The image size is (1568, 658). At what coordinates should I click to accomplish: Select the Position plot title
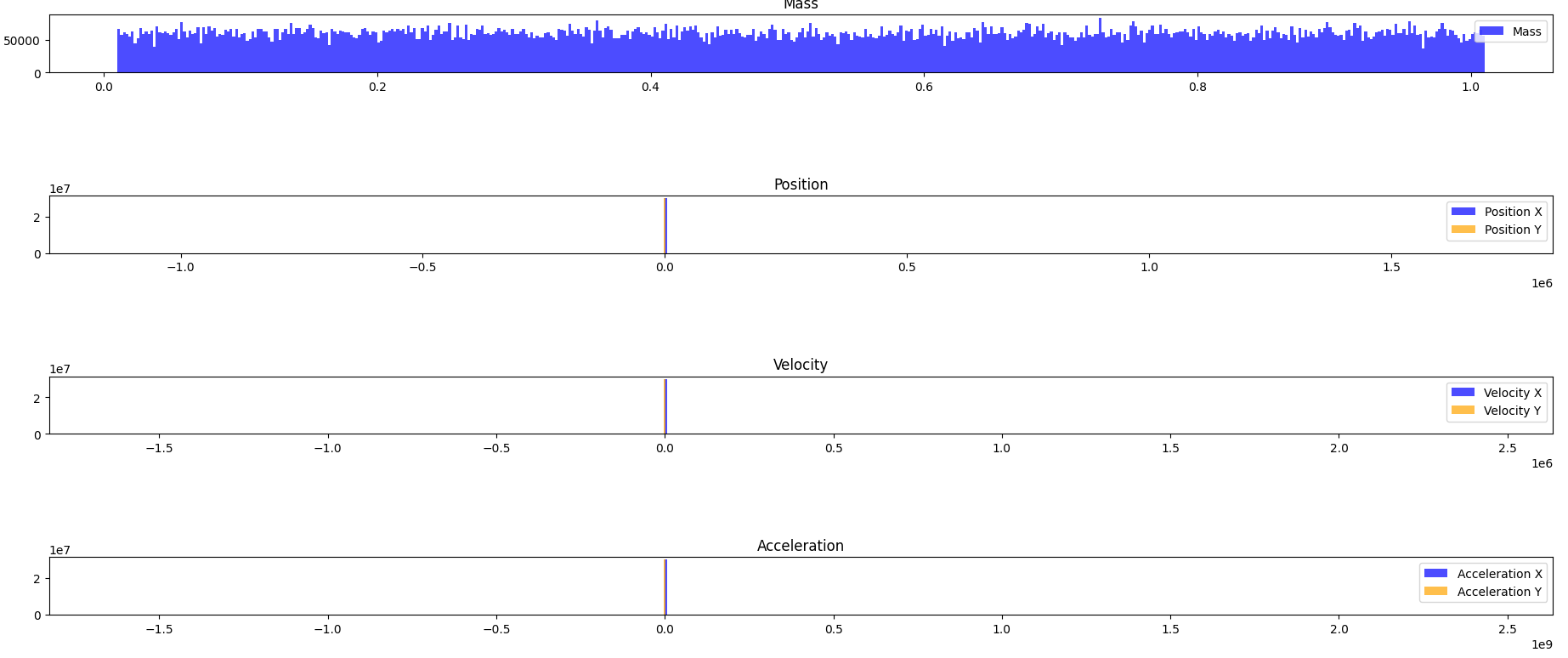pos(801,184)
